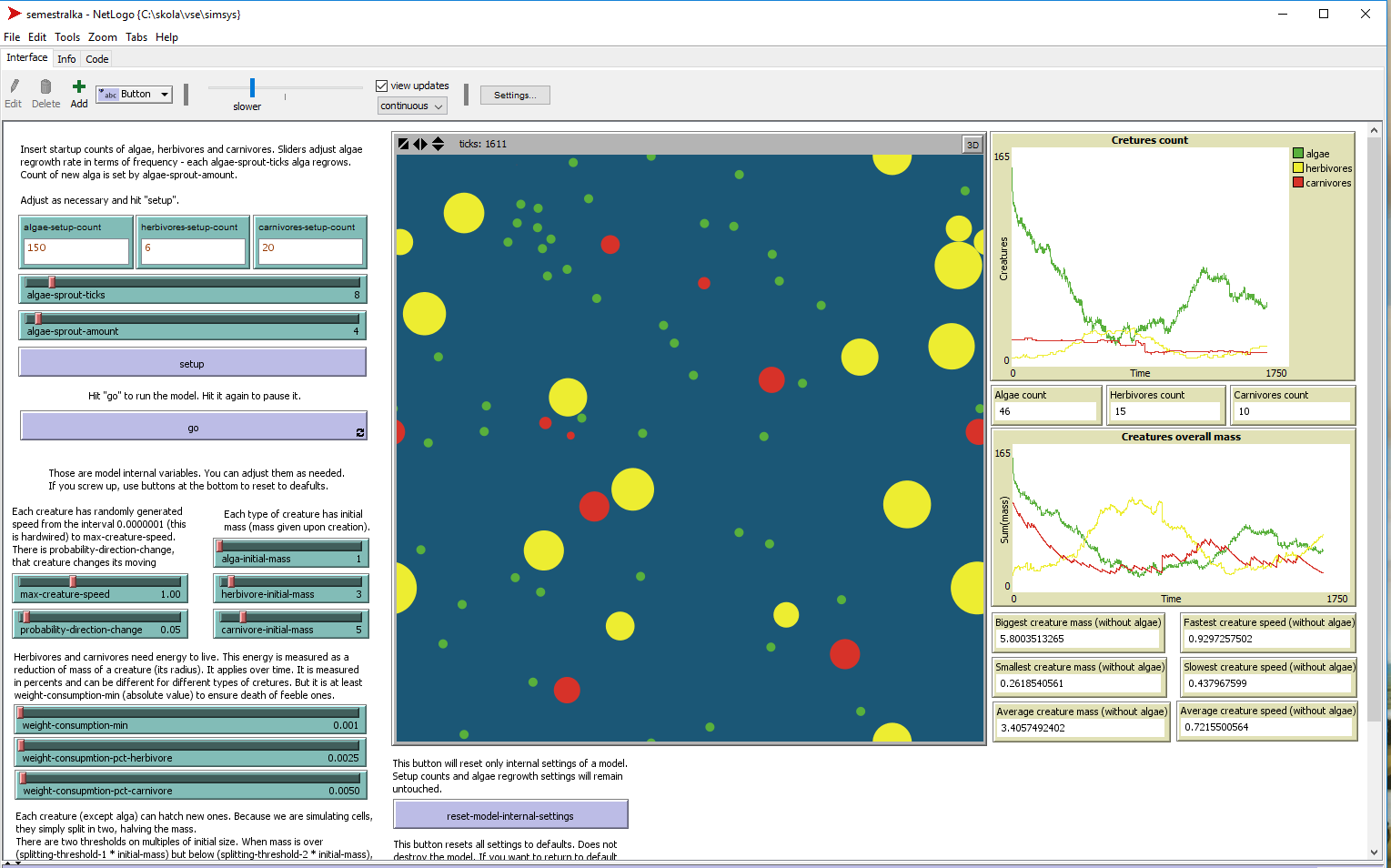This screenshot has height=868, width=1391.
Task: Switch to the Code tab
Action: tap(96, 57)
